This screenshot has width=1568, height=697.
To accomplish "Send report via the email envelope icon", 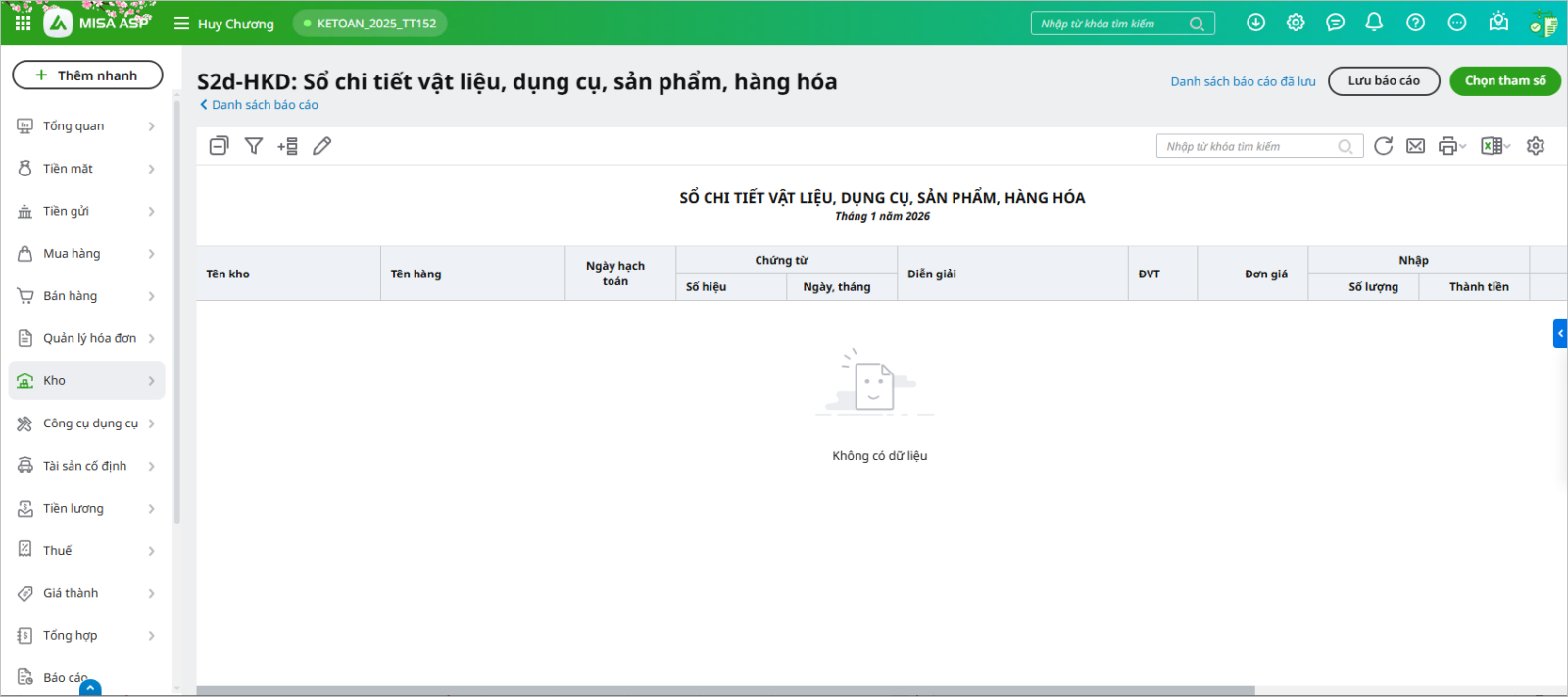I will click(1415, 146).
